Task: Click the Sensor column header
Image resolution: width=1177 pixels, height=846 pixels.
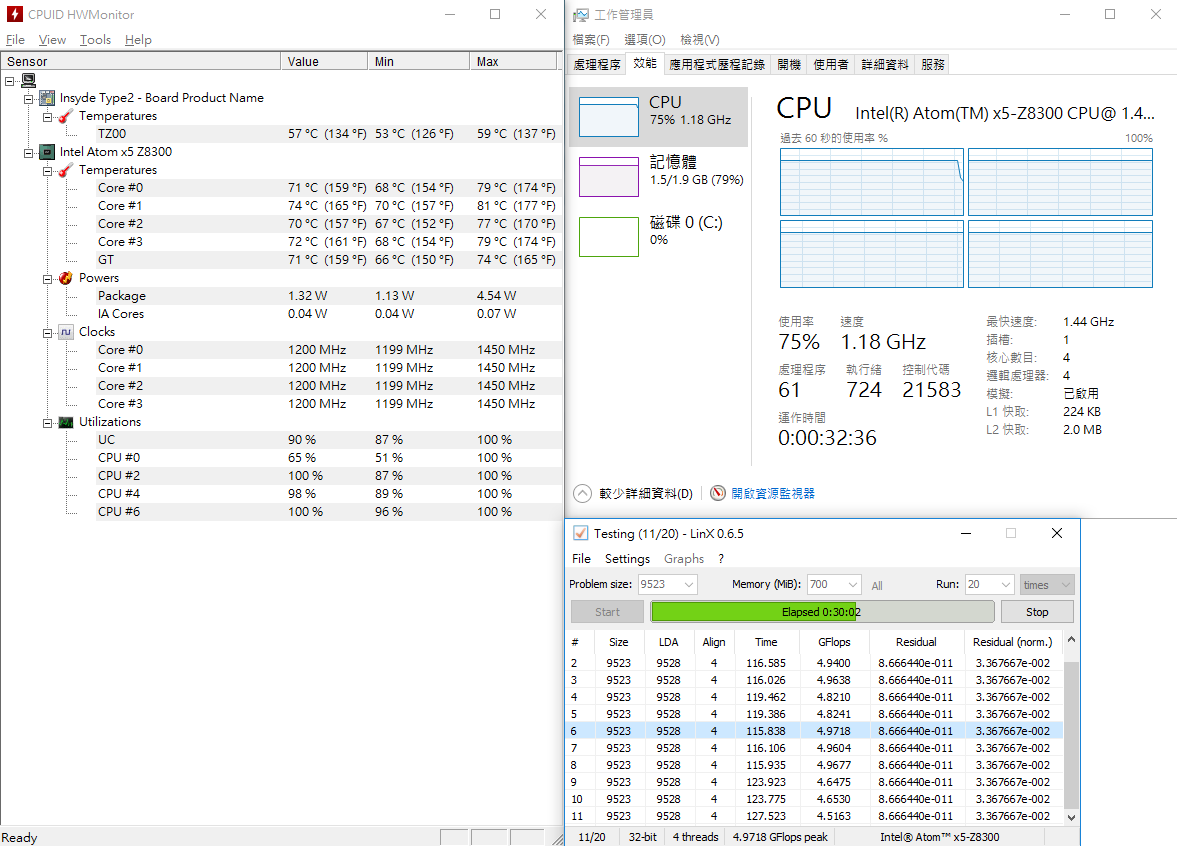Action: coord(140,62)
